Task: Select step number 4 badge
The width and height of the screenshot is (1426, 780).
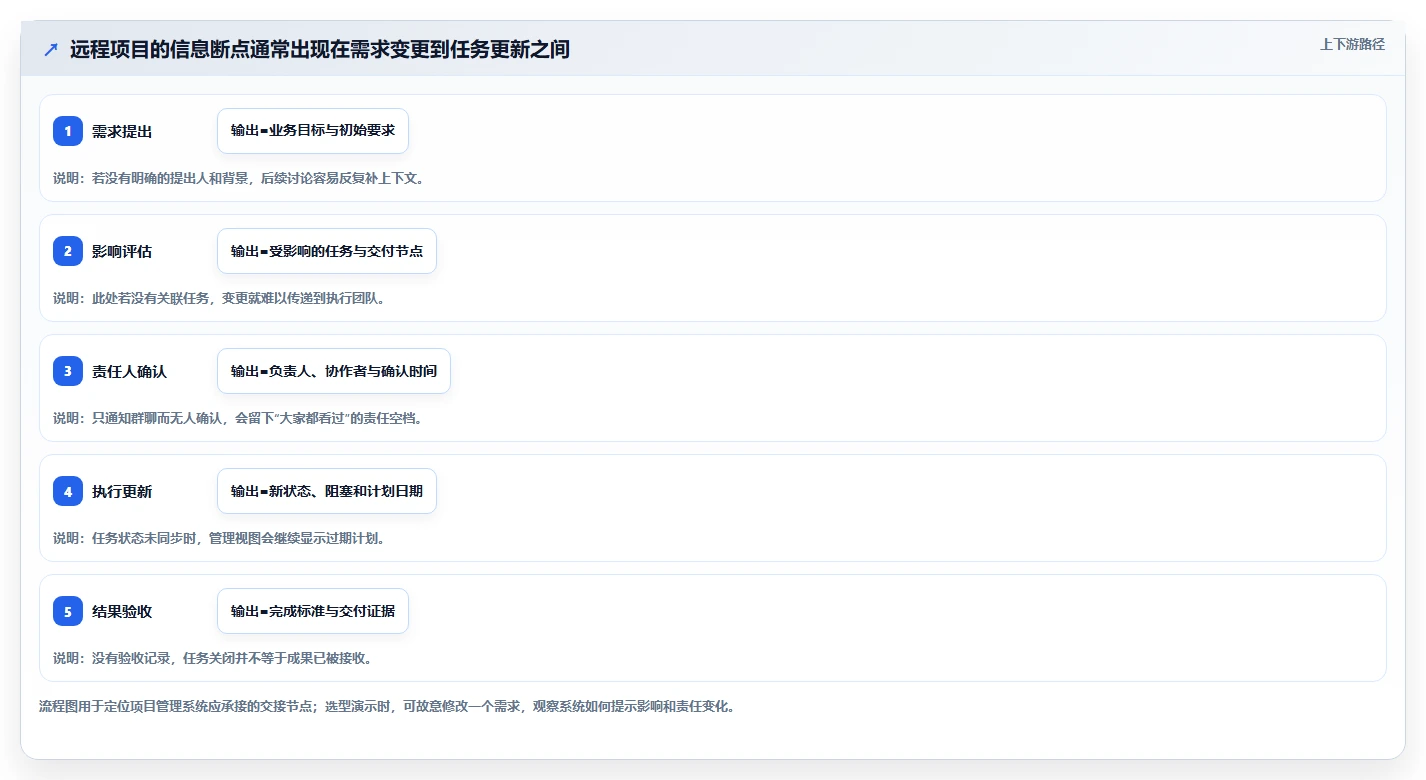Action: coord(68,491)
